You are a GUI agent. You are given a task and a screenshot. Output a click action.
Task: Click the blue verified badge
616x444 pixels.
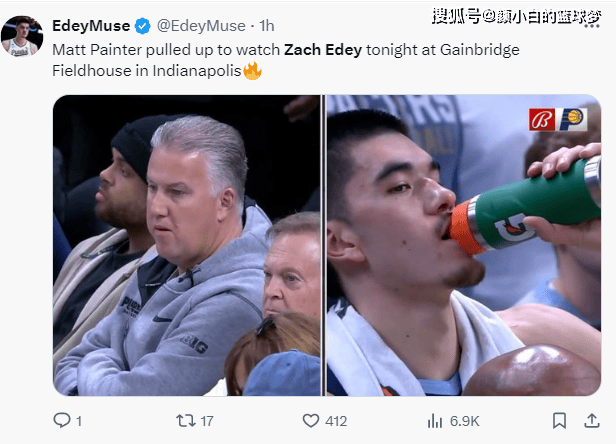143,26
